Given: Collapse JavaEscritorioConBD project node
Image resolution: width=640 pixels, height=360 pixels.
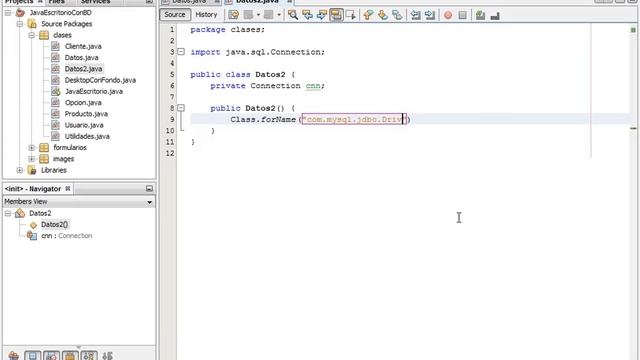Looking at the screenshot, I should click(8, 13).
